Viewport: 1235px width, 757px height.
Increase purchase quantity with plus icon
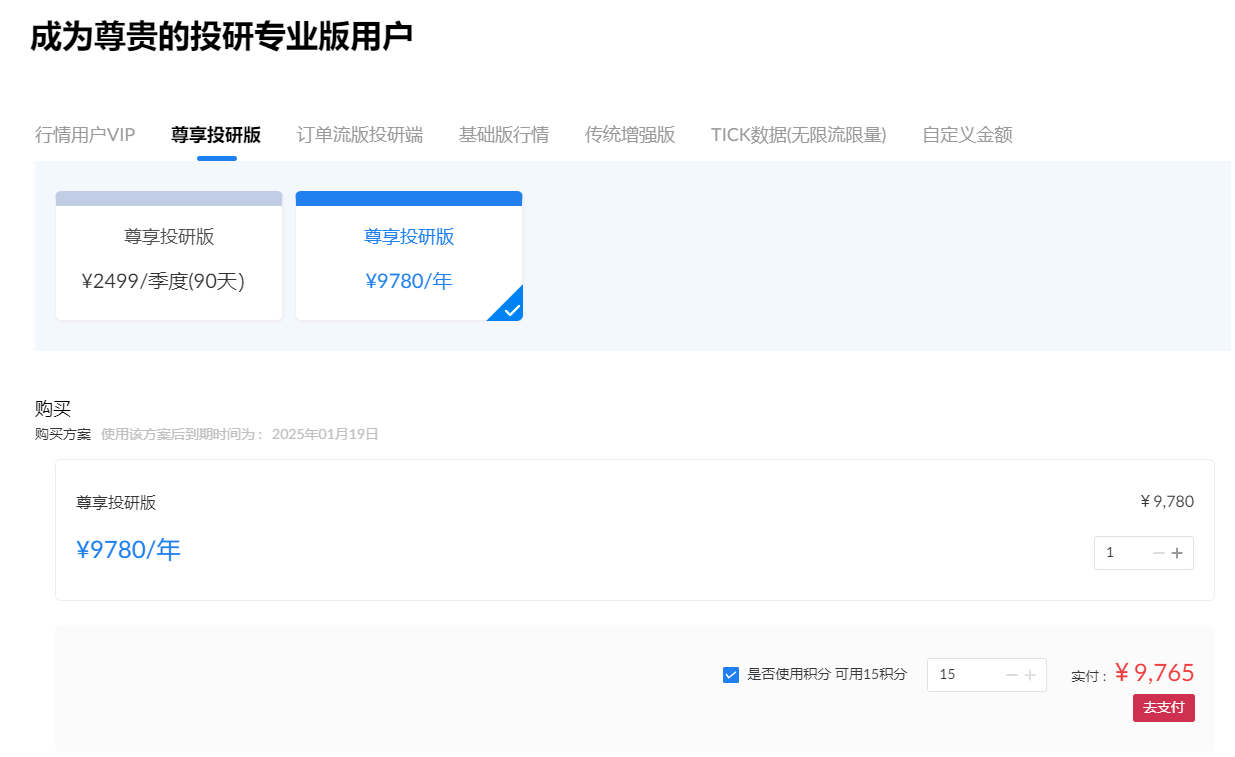click(1177, 553)
